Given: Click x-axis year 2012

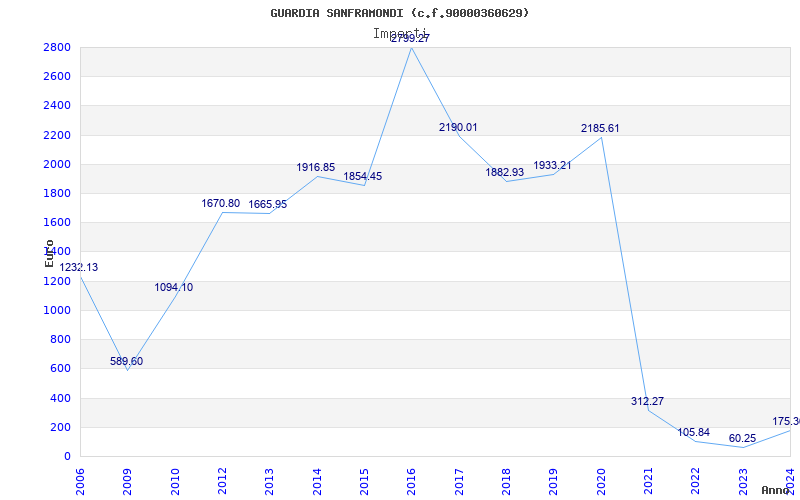Looking at the screenshot, I should click(x=222, y=482).
